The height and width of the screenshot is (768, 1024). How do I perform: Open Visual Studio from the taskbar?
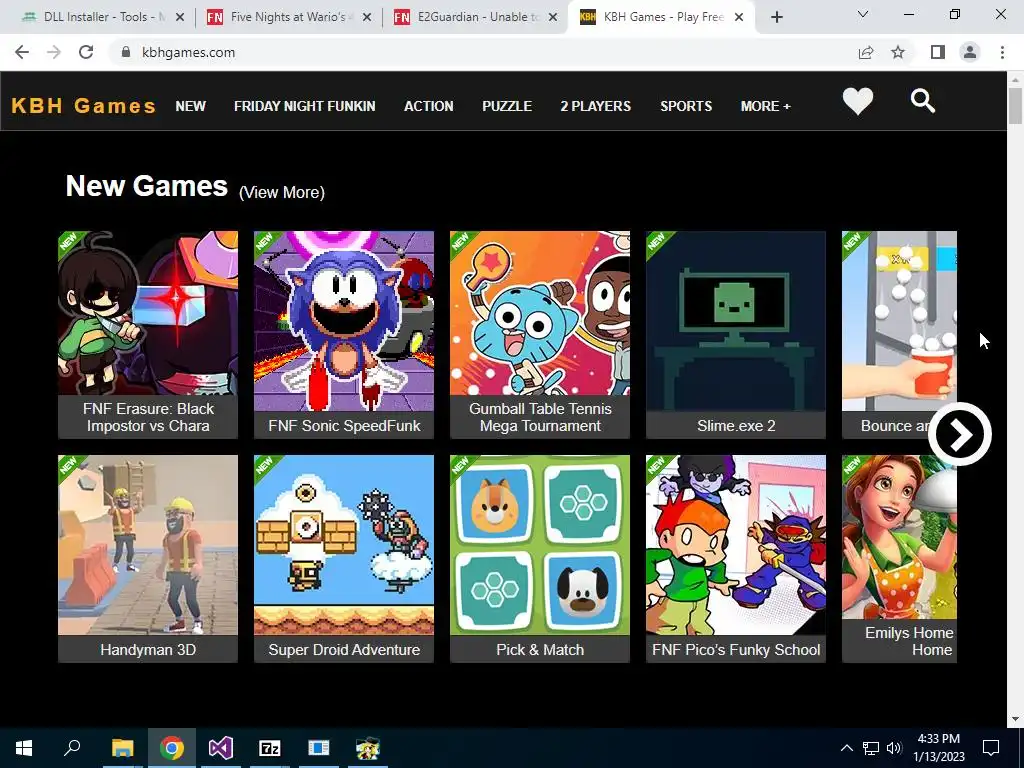pos(221,748)
